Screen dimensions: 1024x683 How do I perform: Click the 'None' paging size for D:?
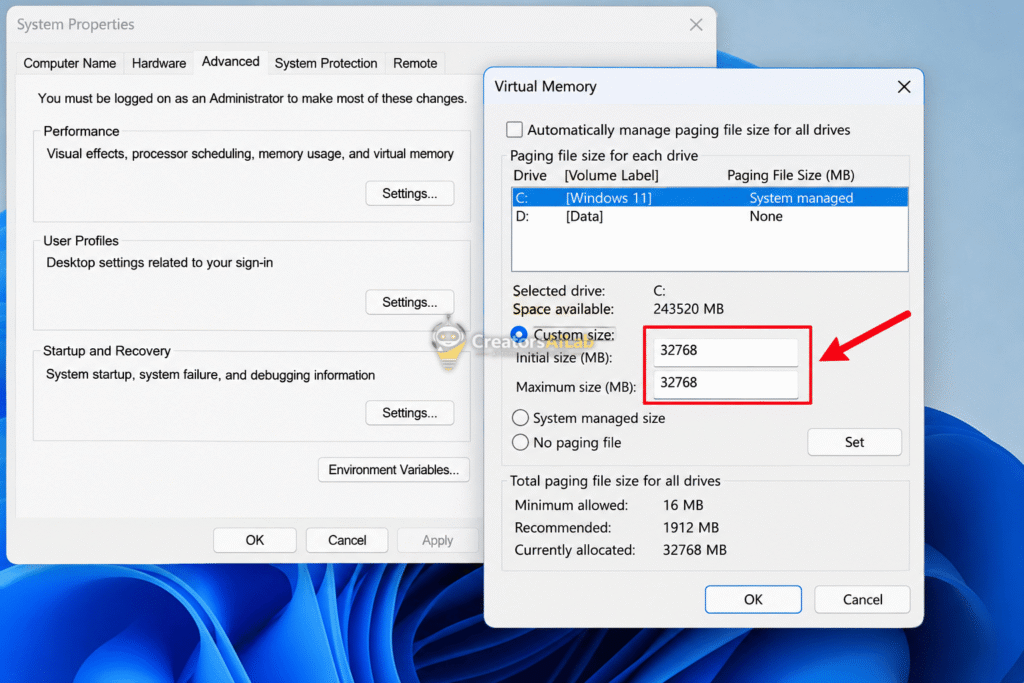coord(766,216)
